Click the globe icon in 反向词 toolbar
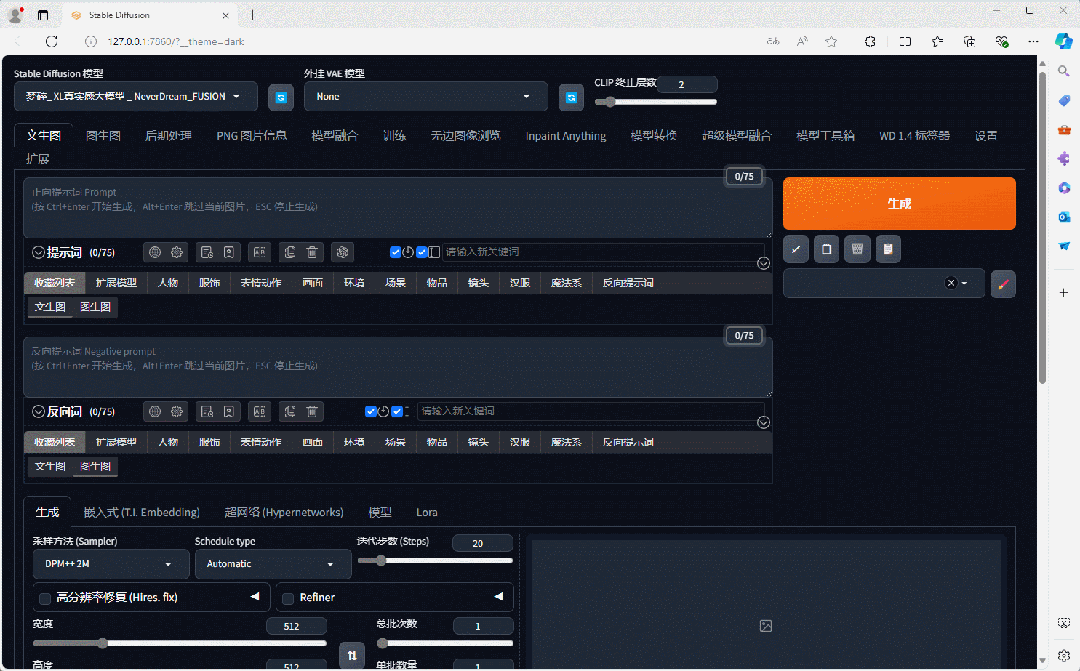 [155, 411]
